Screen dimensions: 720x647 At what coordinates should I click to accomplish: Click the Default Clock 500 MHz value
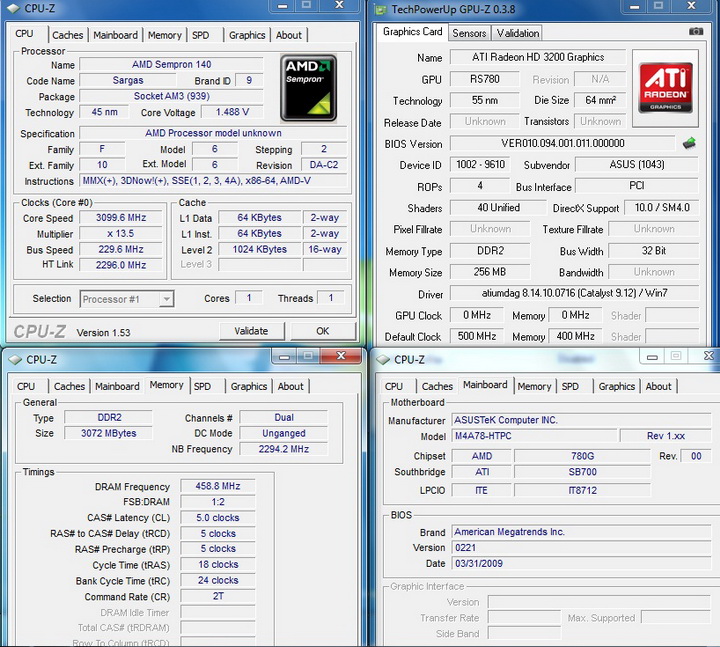(477, 336)
